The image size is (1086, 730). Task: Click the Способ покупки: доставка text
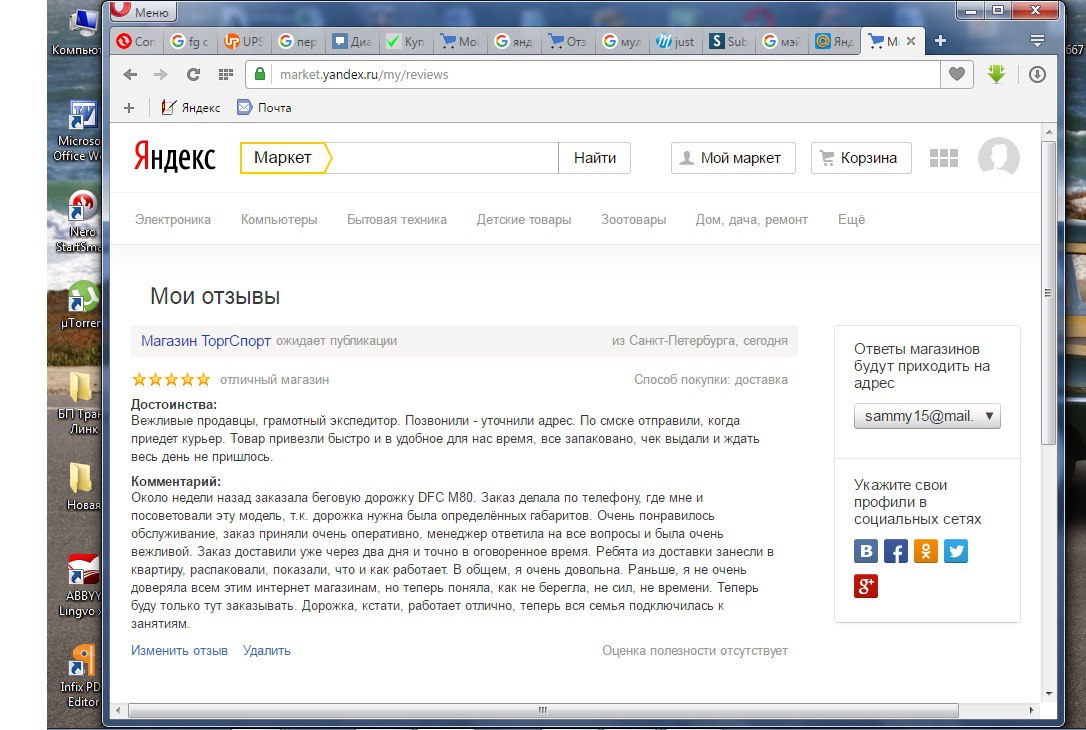pyautogui.click(x=711, y=380)
